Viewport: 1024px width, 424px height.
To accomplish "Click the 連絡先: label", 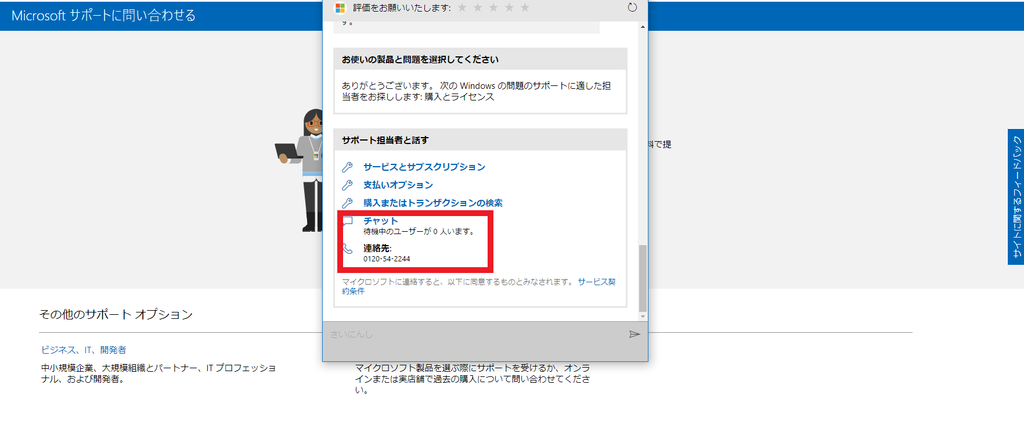I will coord(377,248).
